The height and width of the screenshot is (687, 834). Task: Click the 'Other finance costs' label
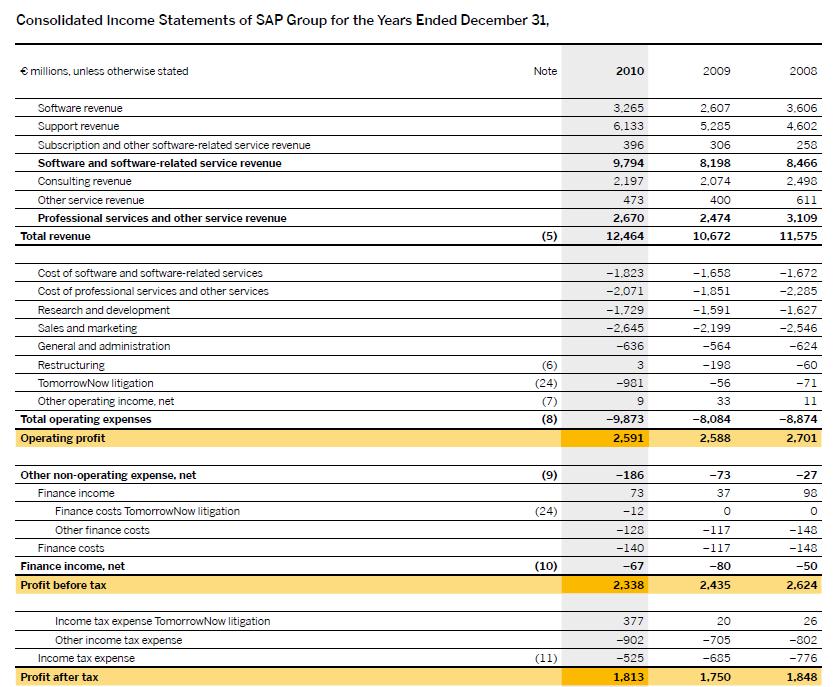coord(102,530)
